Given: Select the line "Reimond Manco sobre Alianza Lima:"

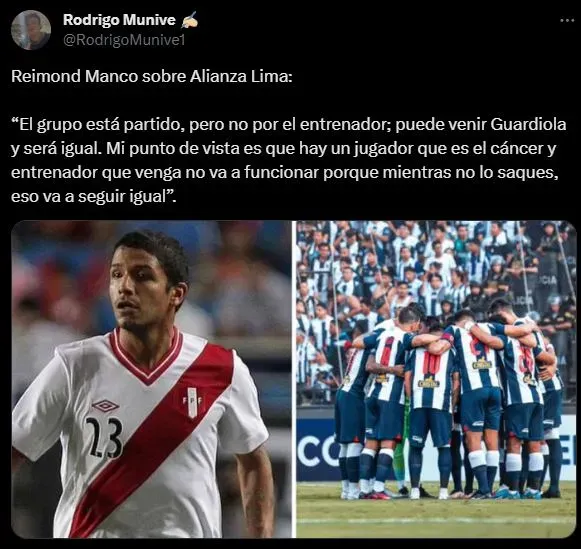Looking at the screenshot, I should 152,76.
